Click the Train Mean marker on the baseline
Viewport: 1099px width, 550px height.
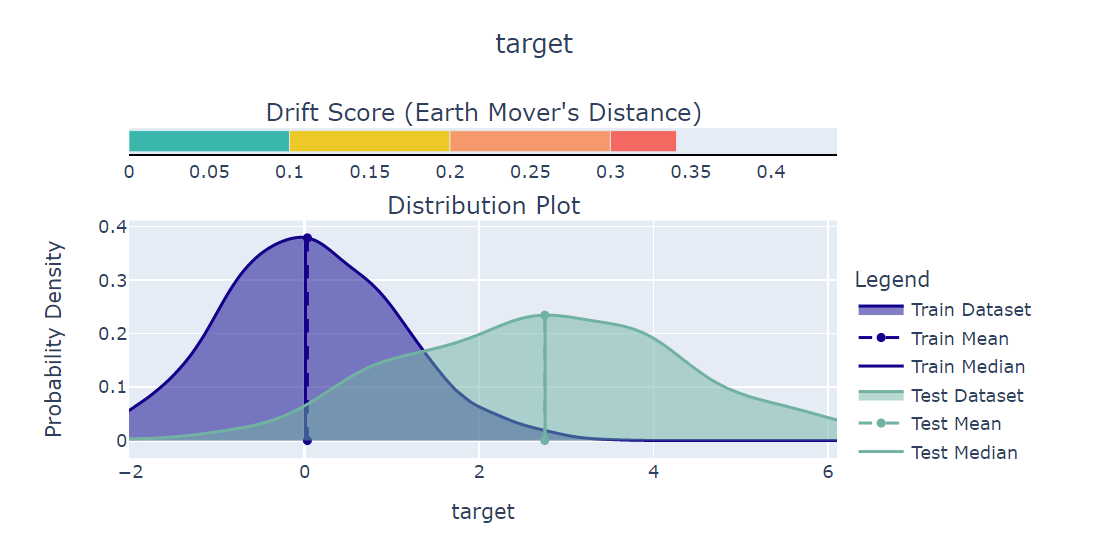pyautogui.click(x=307, y=440)
